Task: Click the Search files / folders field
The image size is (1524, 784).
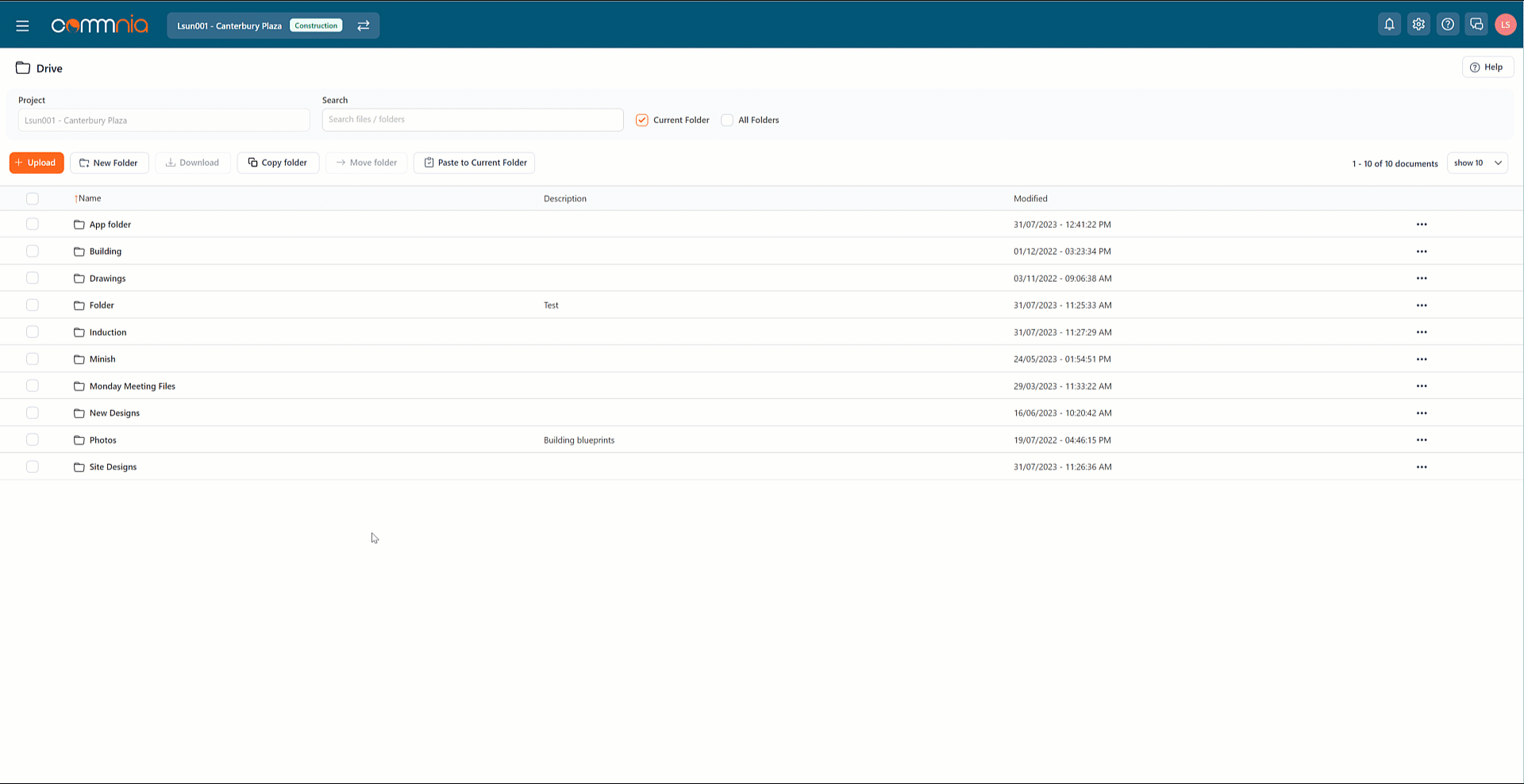Action: [472, 120]
